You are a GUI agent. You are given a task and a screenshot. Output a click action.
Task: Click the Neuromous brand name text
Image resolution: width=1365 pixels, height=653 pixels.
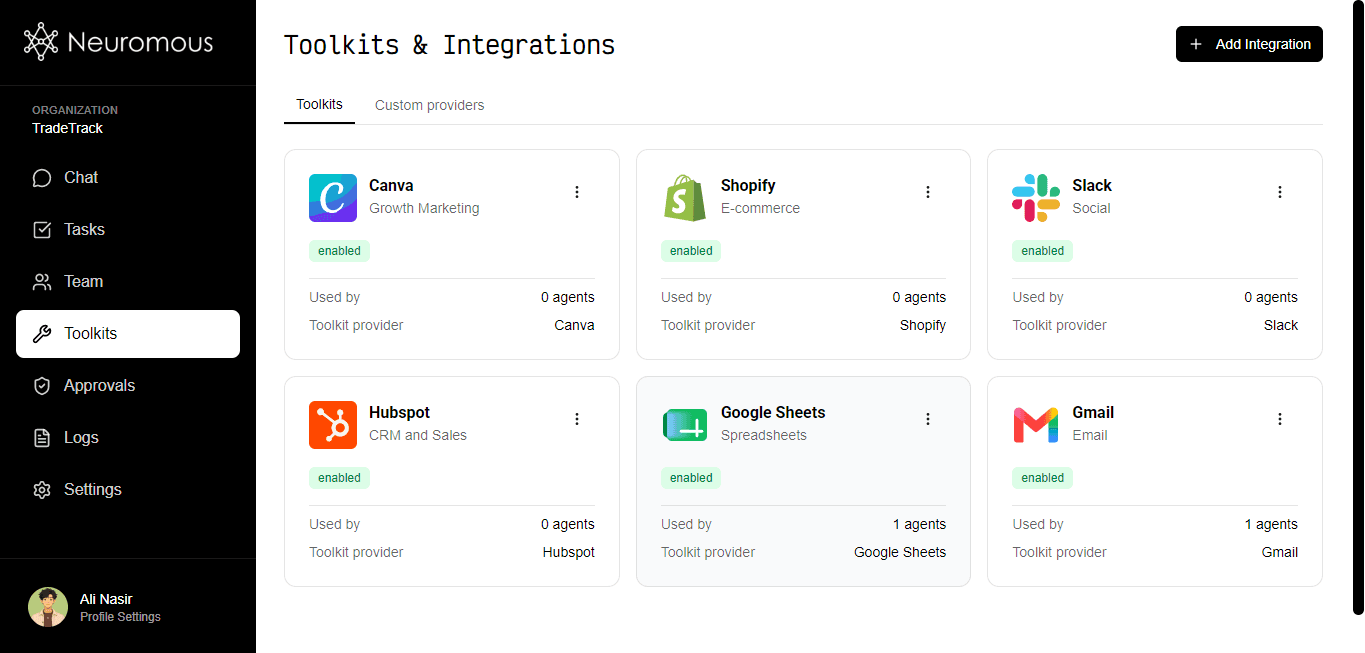(140, 42)
